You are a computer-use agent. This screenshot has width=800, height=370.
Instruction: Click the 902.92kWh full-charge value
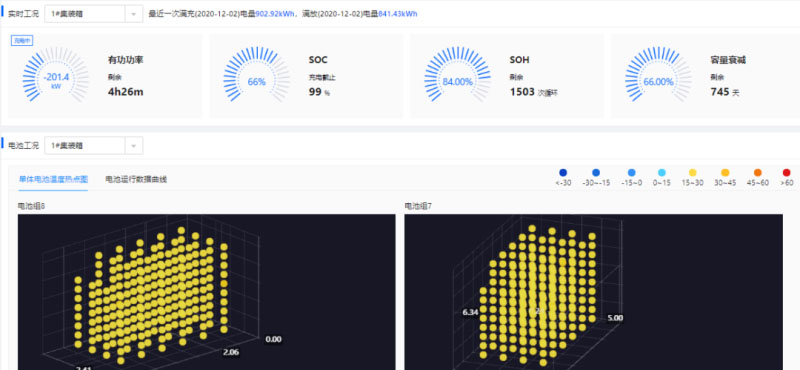[x=274, y=14]
